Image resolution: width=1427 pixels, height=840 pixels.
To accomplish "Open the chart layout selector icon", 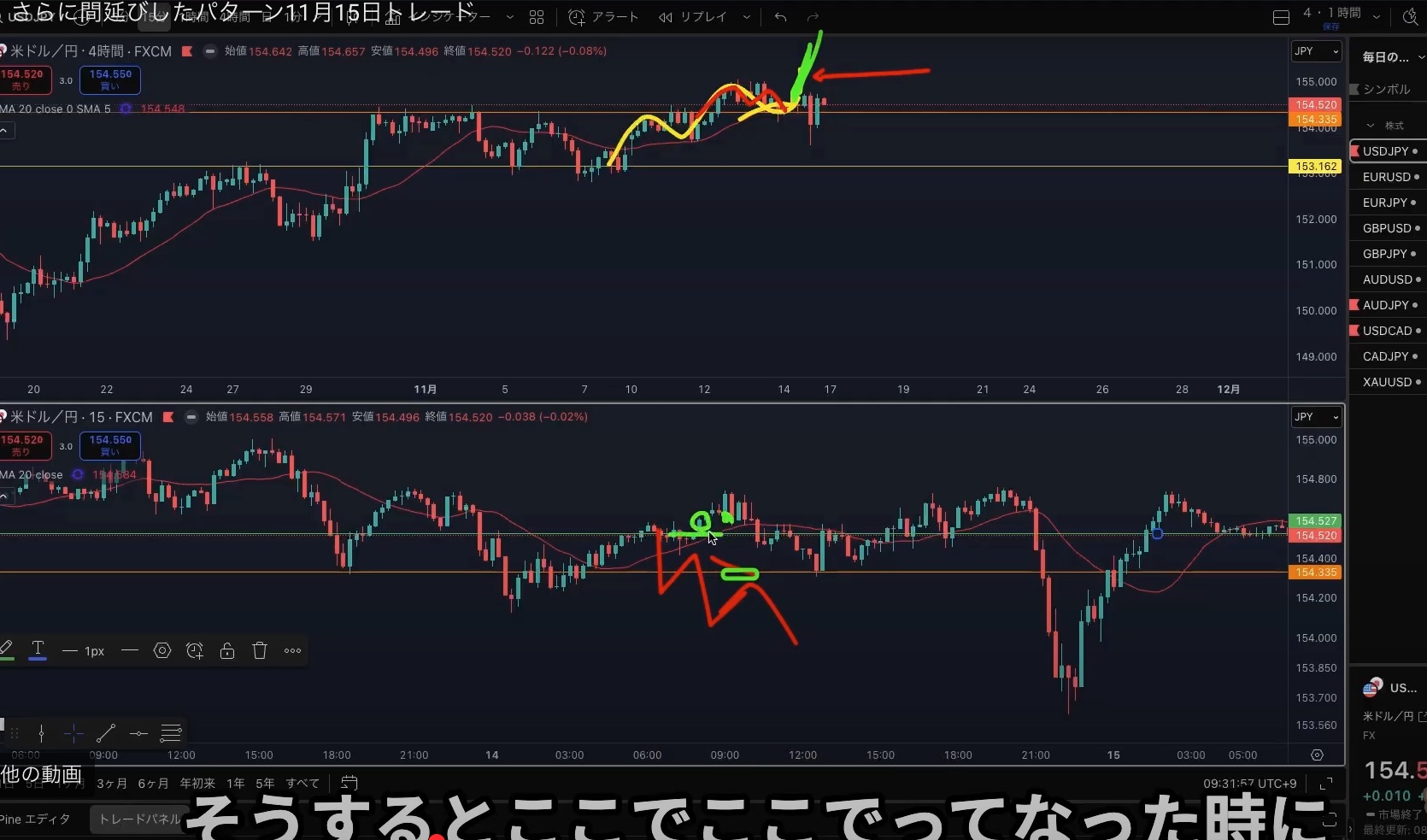I will pos(1281,17).
